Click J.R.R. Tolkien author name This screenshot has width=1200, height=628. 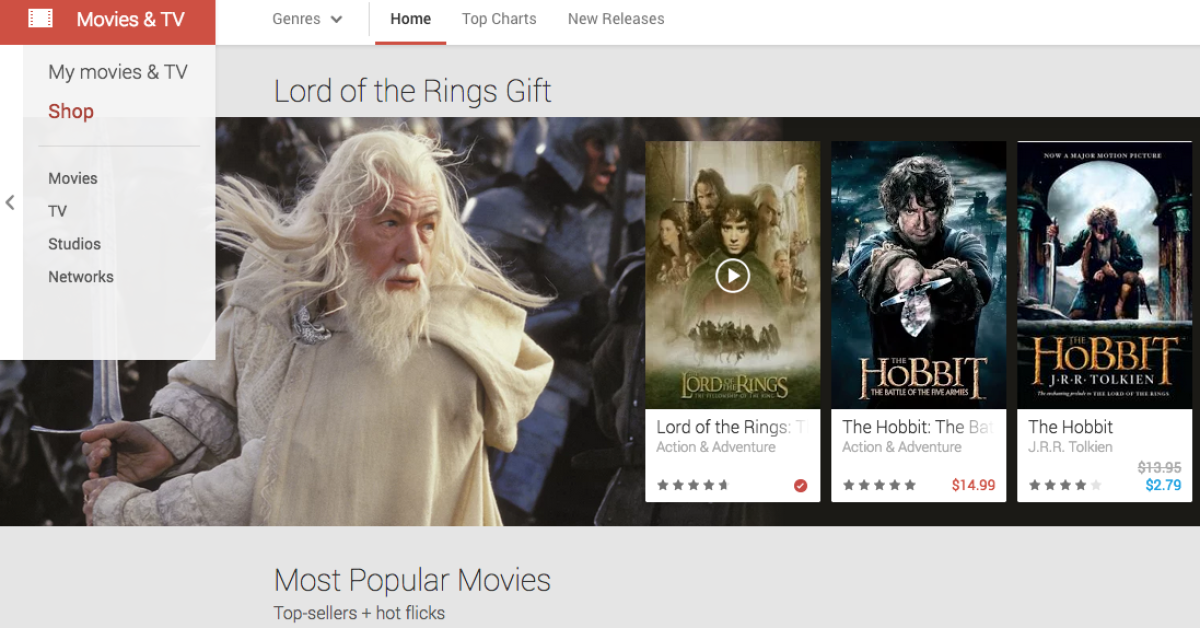tap(1070, 447)
